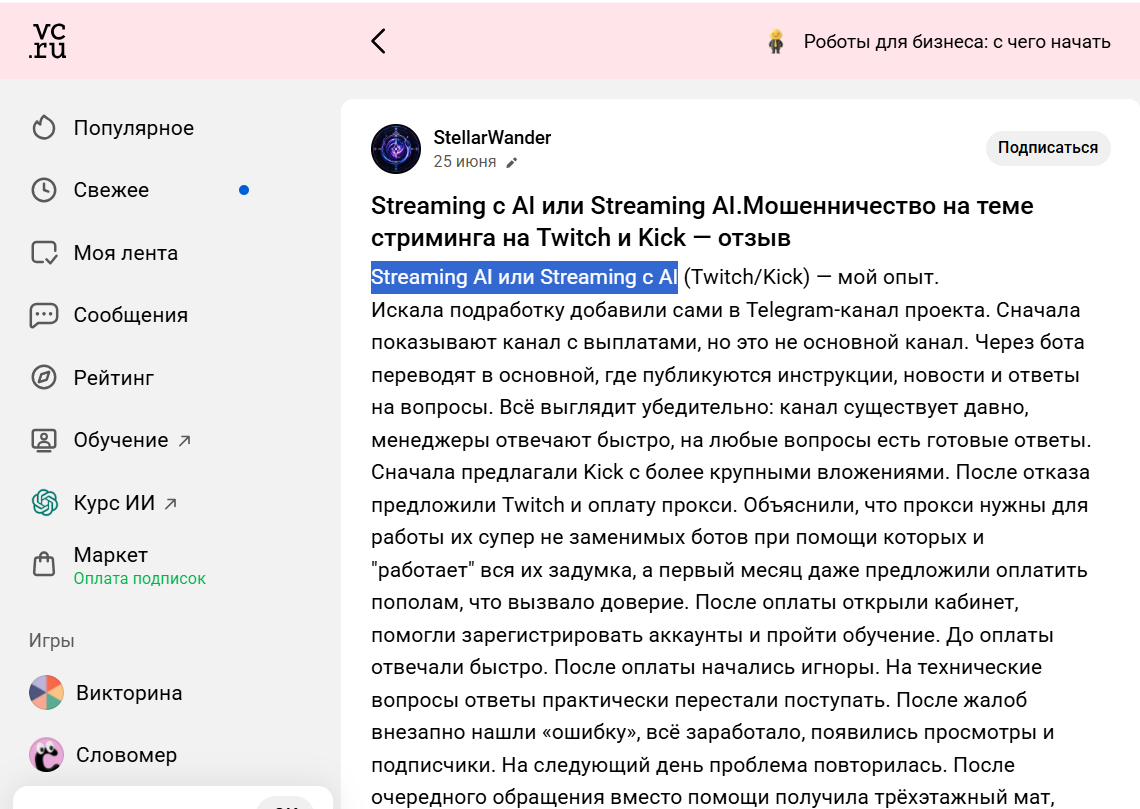
Task: Open Моя лента
Action: (126, 253)
